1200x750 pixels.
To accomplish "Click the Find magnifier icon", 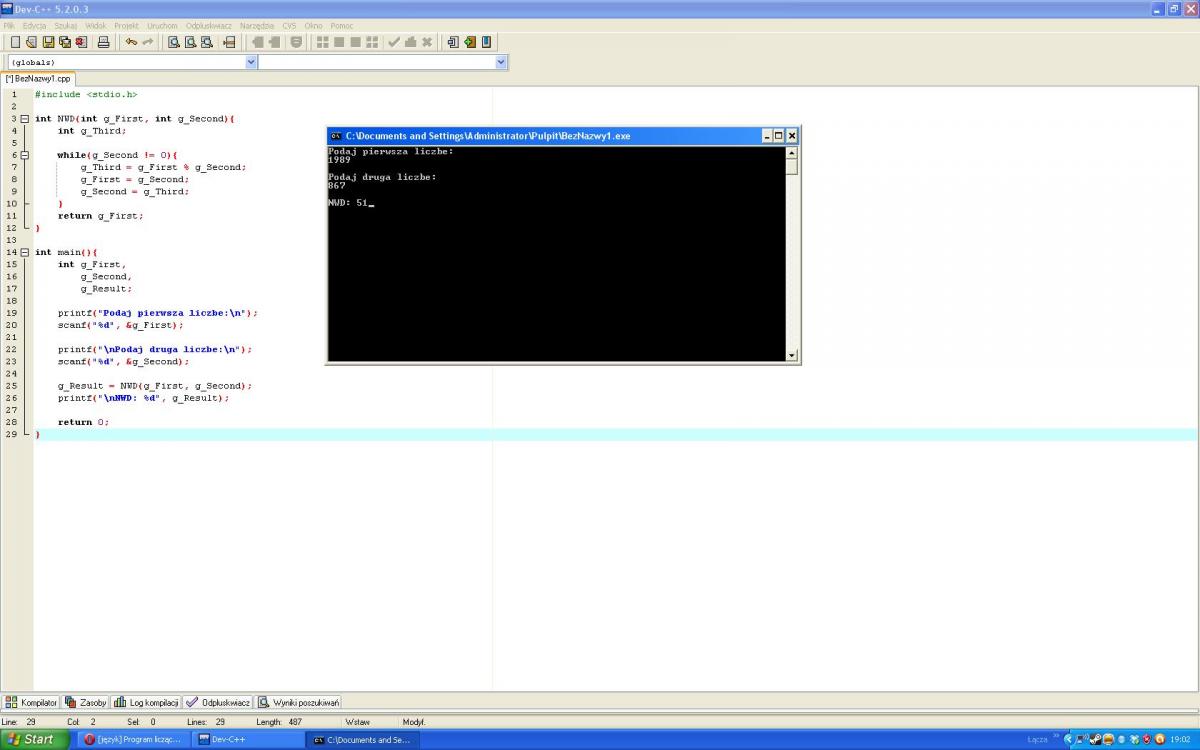I will point(174,42).
